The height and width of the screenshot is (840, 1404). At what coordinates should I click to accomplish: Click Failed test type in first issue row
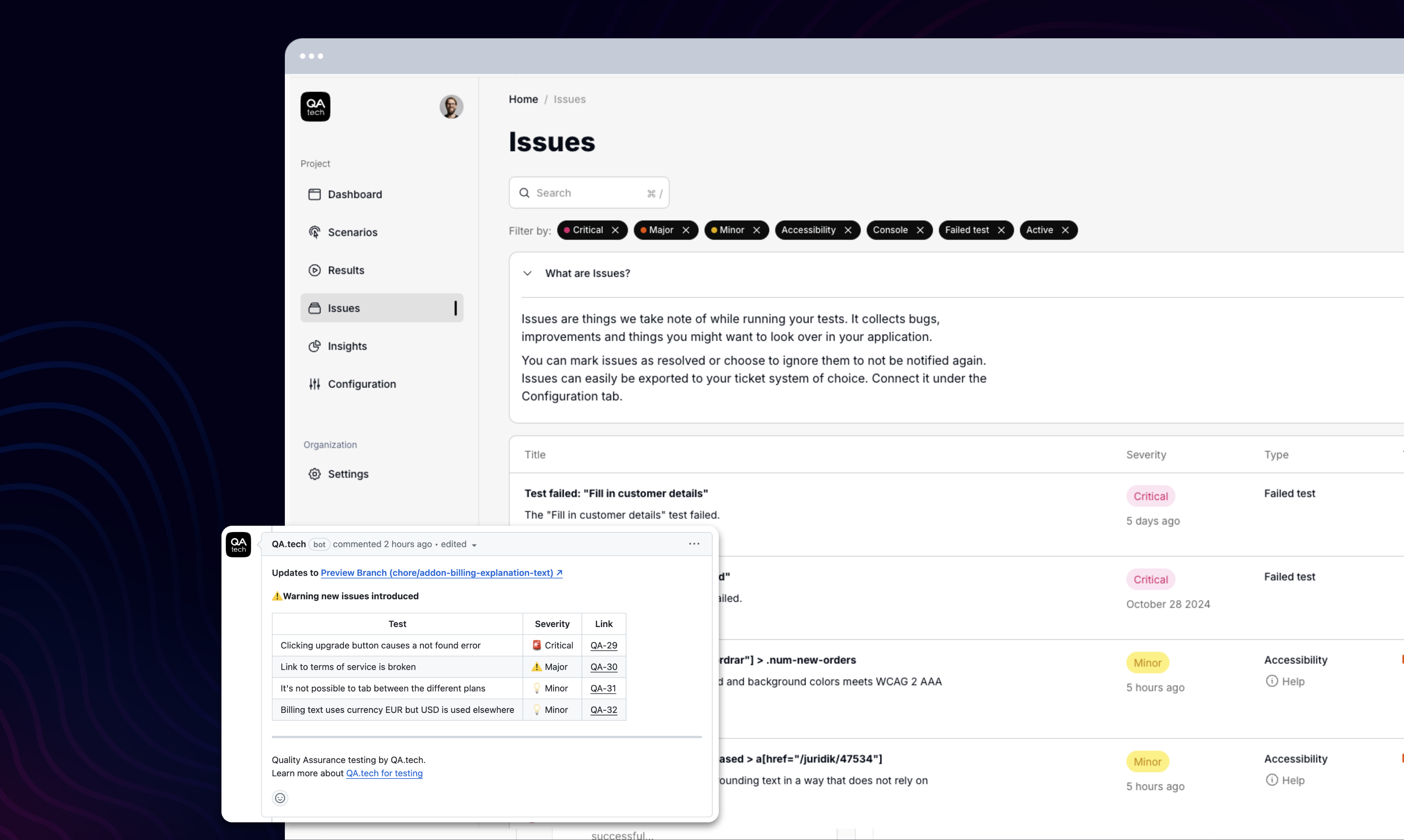point(1290,493)
